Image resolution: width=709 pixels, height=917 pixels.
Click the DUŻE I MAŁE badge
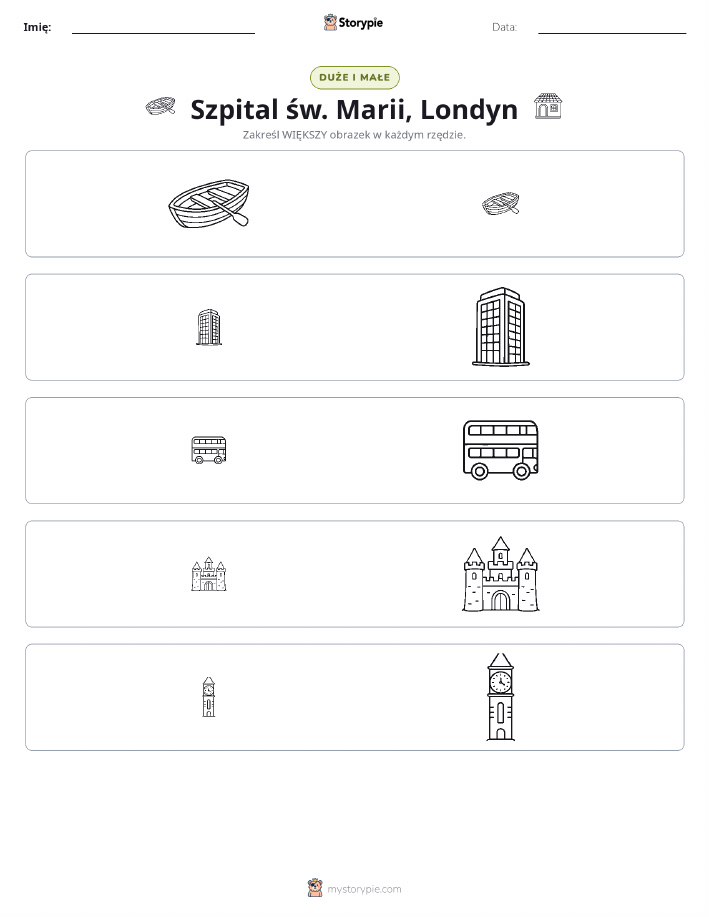pyautogui.click(x=354, y=78)
